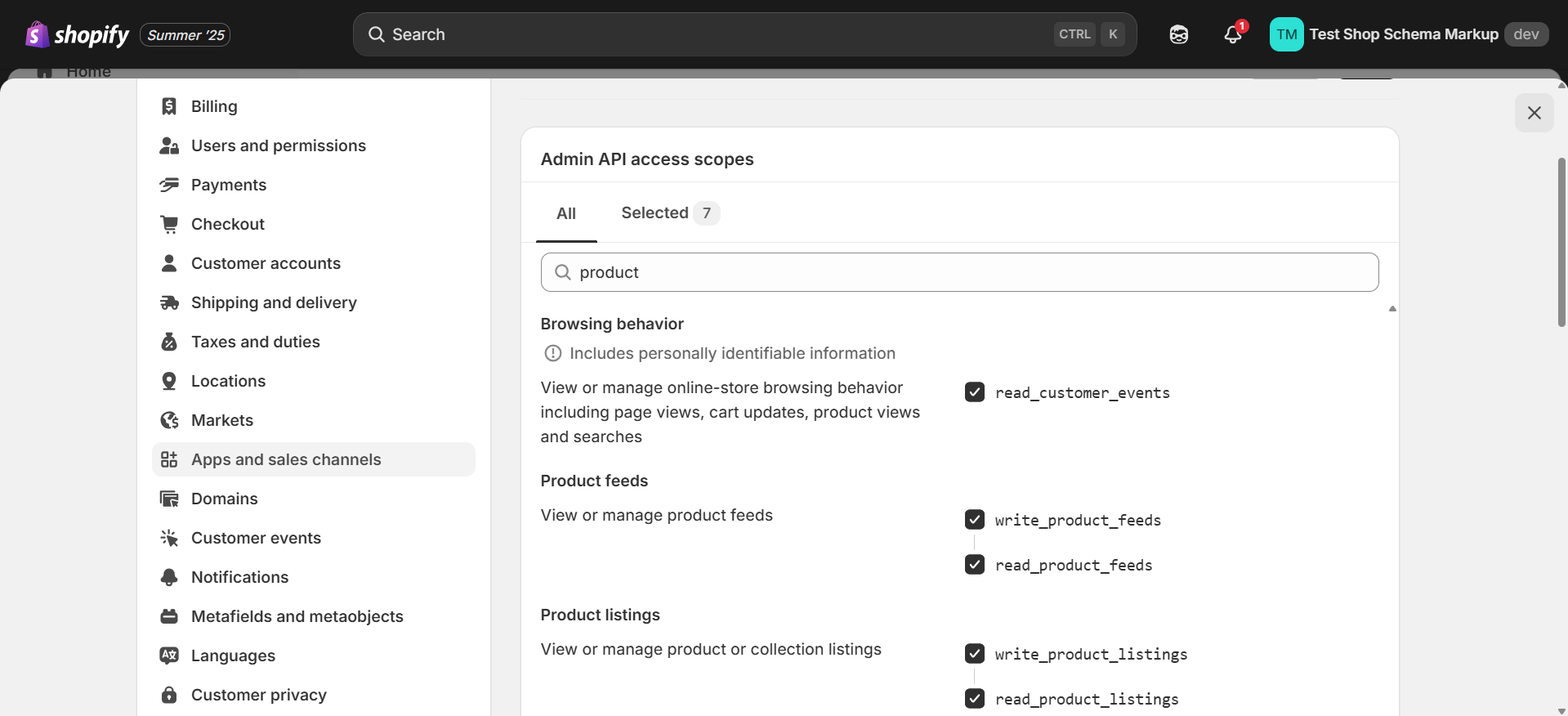Image resolution: width=1568 pixels, height=716 pixels.
Task: Uncheck the read_customer_events scope
Action: tap(975, 392)
